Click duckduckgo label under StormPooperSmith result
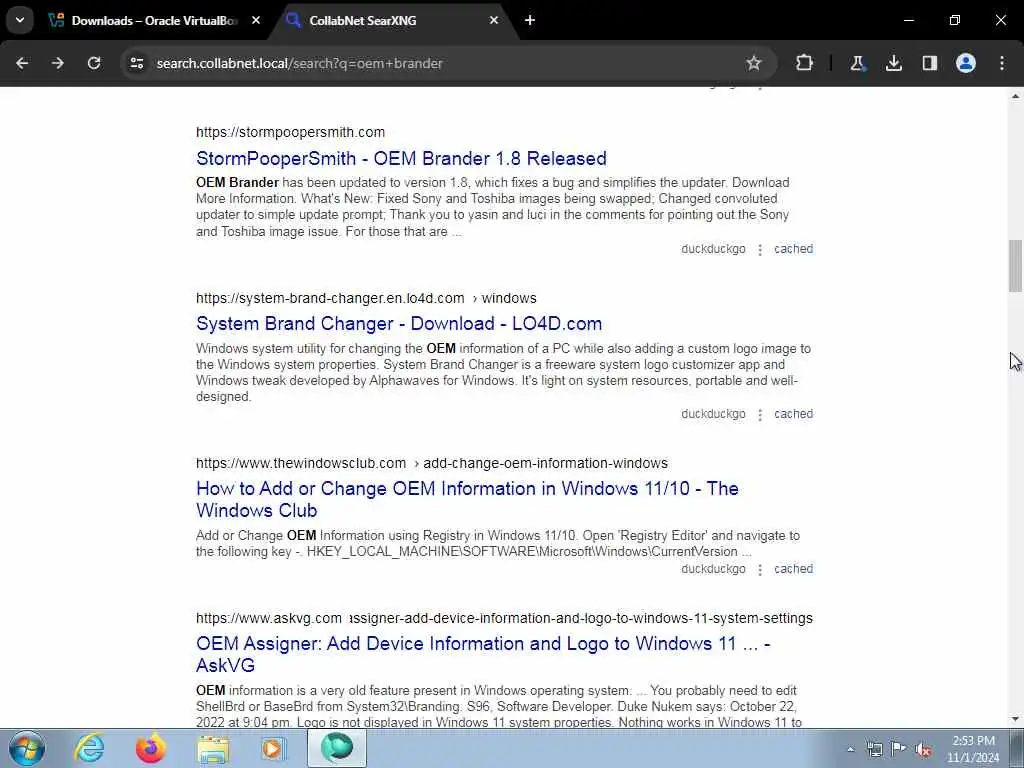This screenshot has width=1024, height=768. point(713,249)
